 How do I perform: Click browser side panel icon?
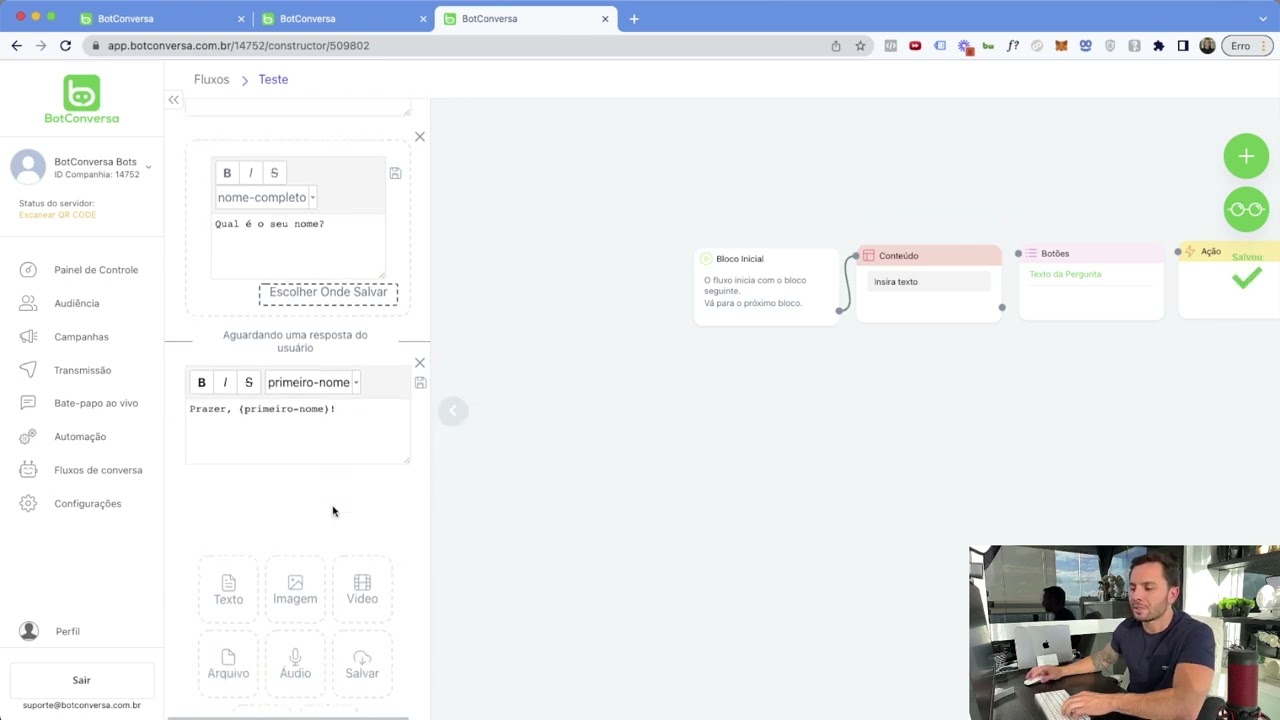[x=1183, y=46]
